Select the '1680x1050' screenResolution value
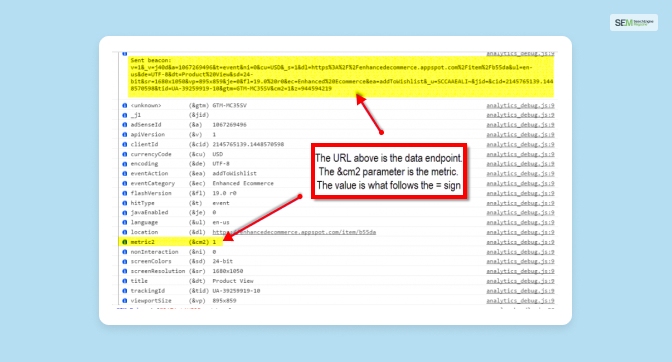Viewport: 672px width, 362px height. click(228, 271)
